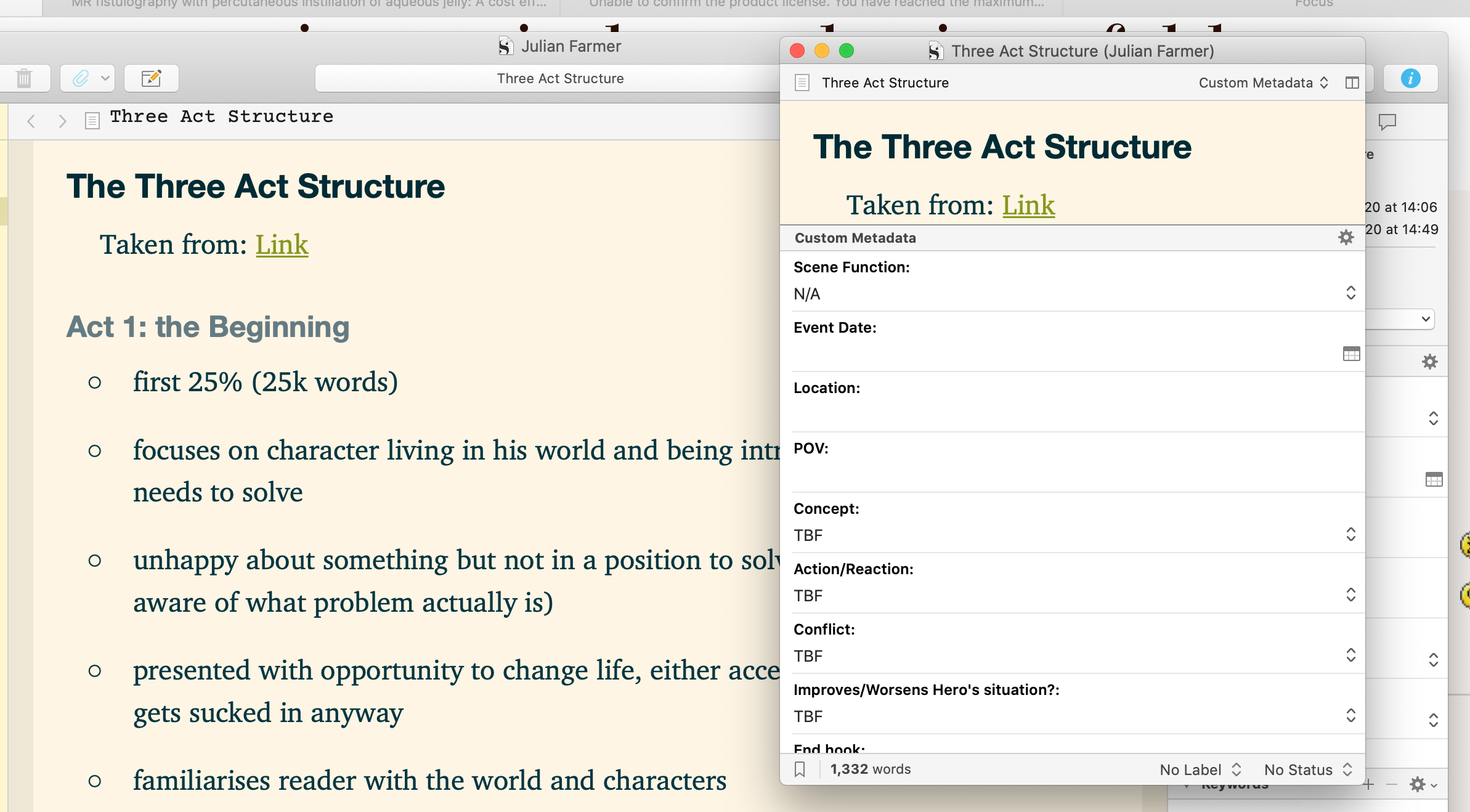Click the Link in Quick Reference panel

(1028, 205)
